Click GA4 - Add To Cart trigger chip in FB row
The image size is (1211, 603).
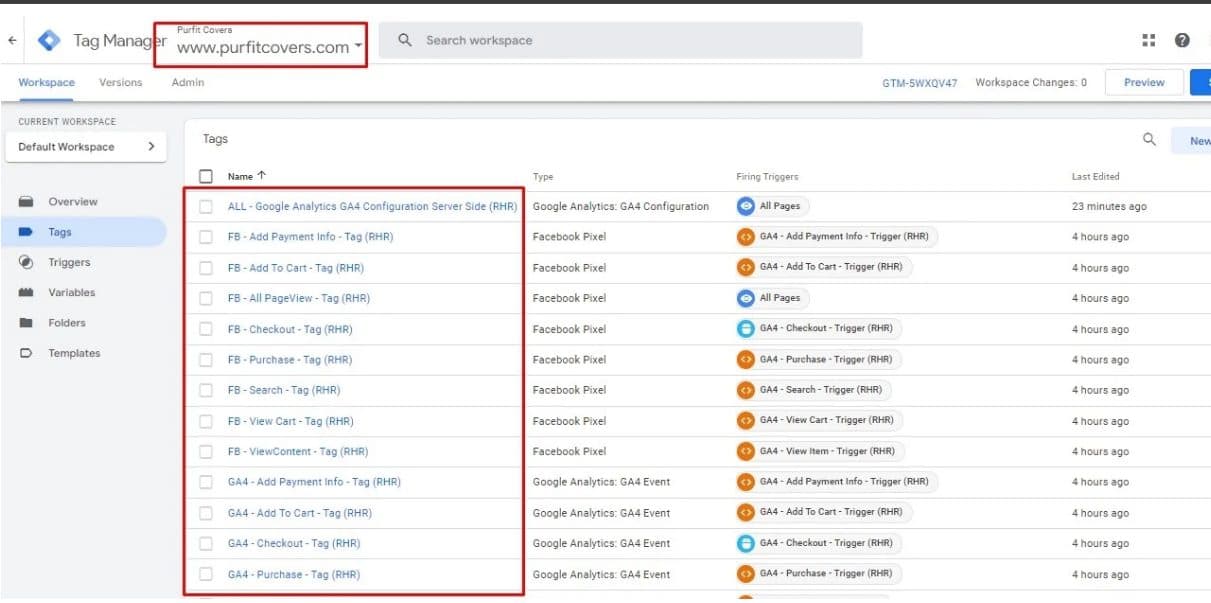click(823, 267)
